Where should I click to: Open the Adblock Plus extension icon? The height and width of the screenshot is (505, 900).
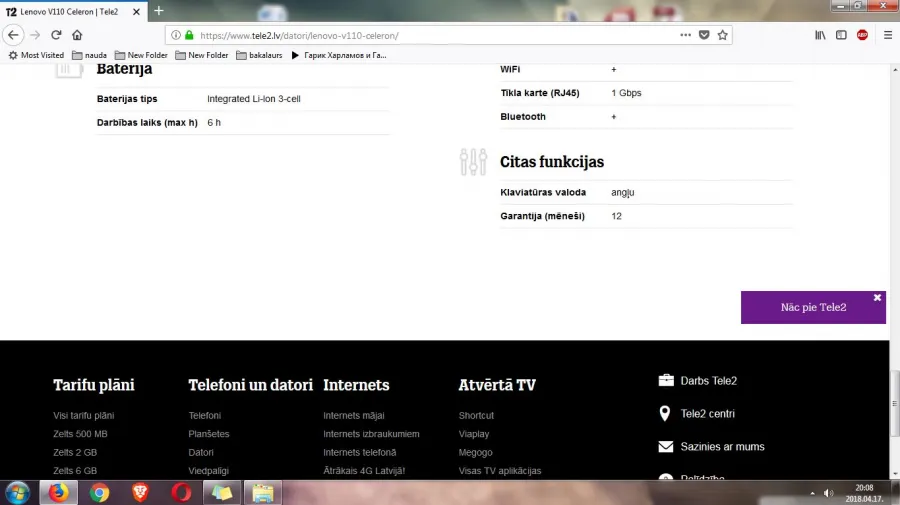click(862, 35)
